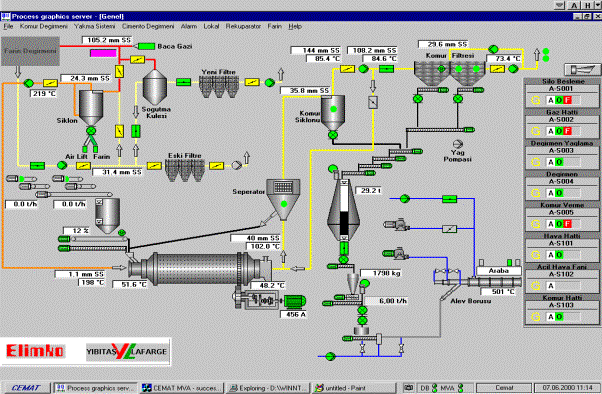This screenshot has height=394, width=602.
Task: Expand the Rekuparator menu
Action: click(243, 26)
